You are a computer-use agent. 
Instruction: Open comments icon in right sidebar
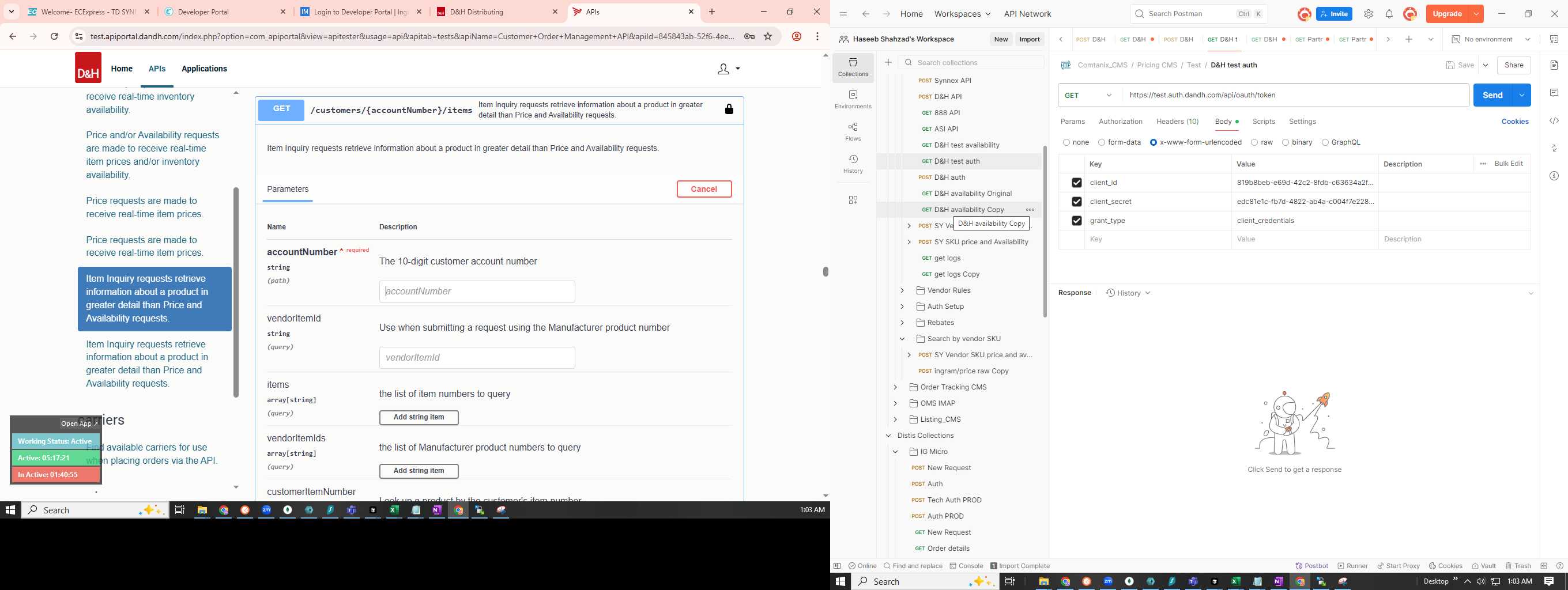click(1554, 92)
